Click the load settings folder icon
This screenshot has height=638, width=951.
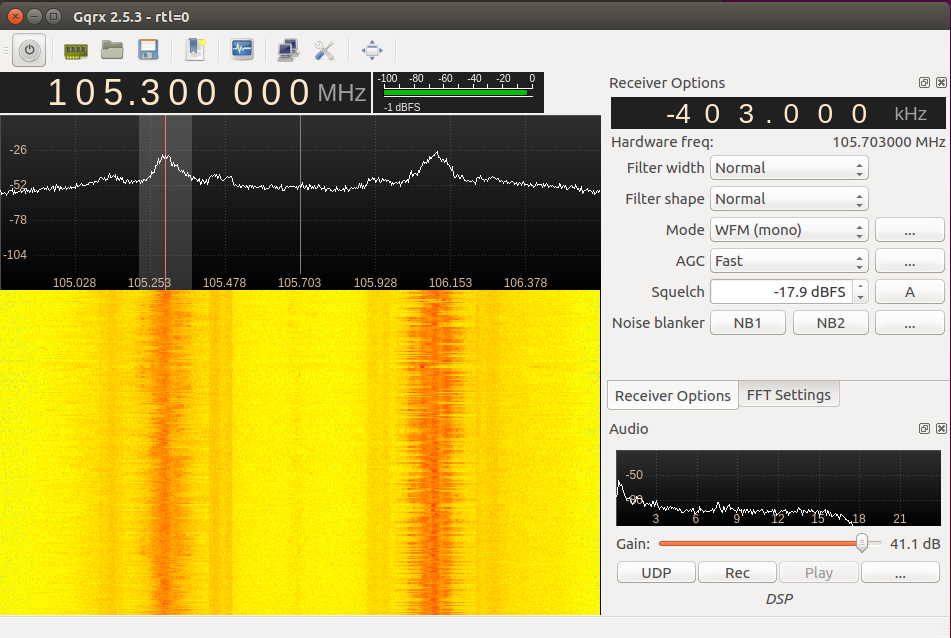(x=112, y=50)
